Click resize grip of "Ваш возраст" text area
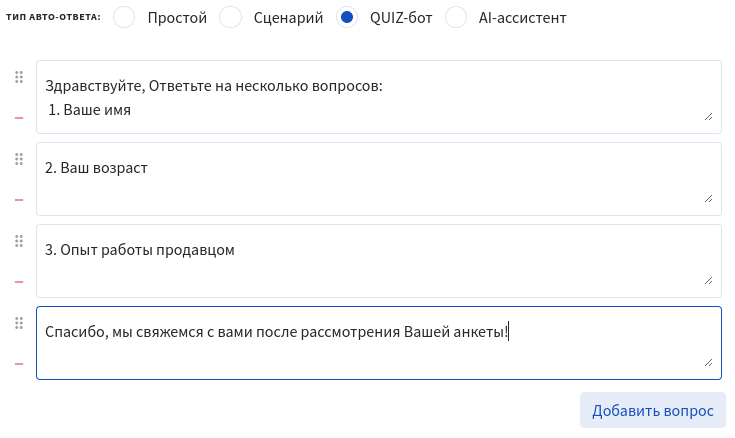The width and height of the screenshot is (735, 438). click(x=709, y=199)
